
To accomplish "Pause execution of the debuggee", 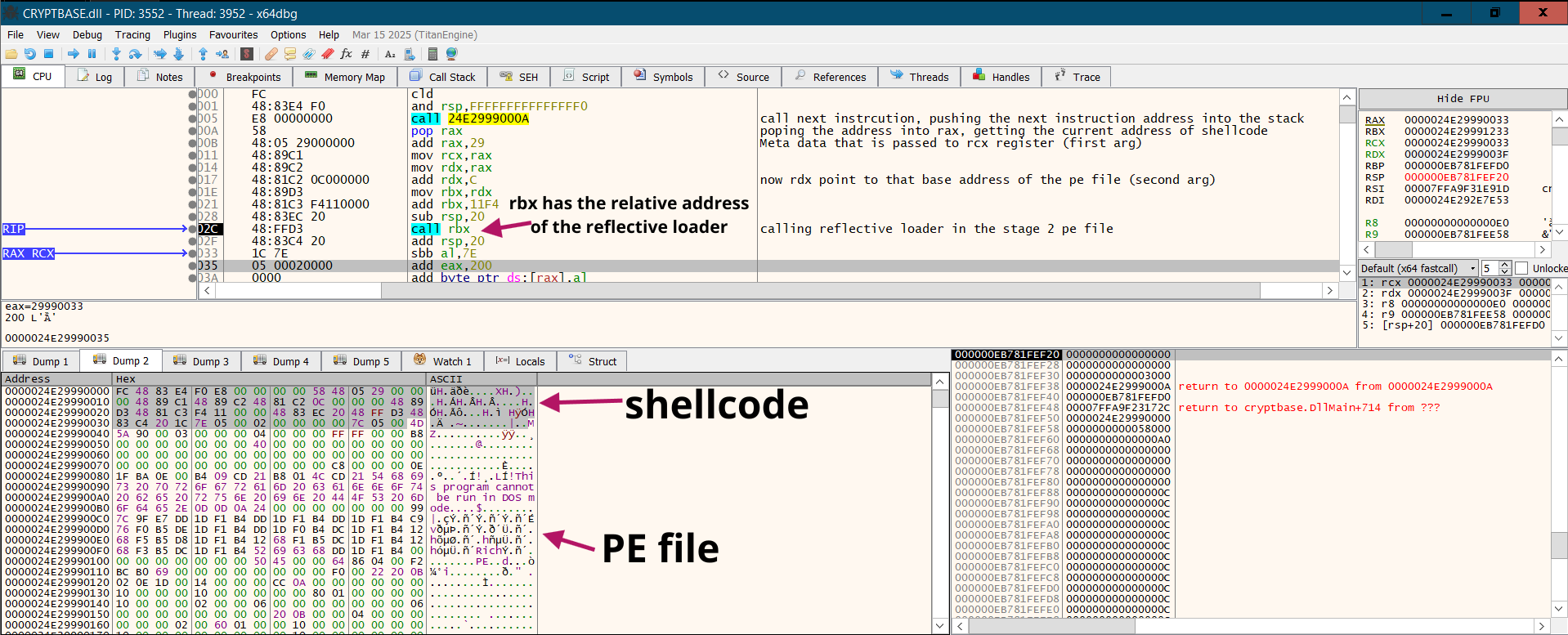I will tap(92, 54).
